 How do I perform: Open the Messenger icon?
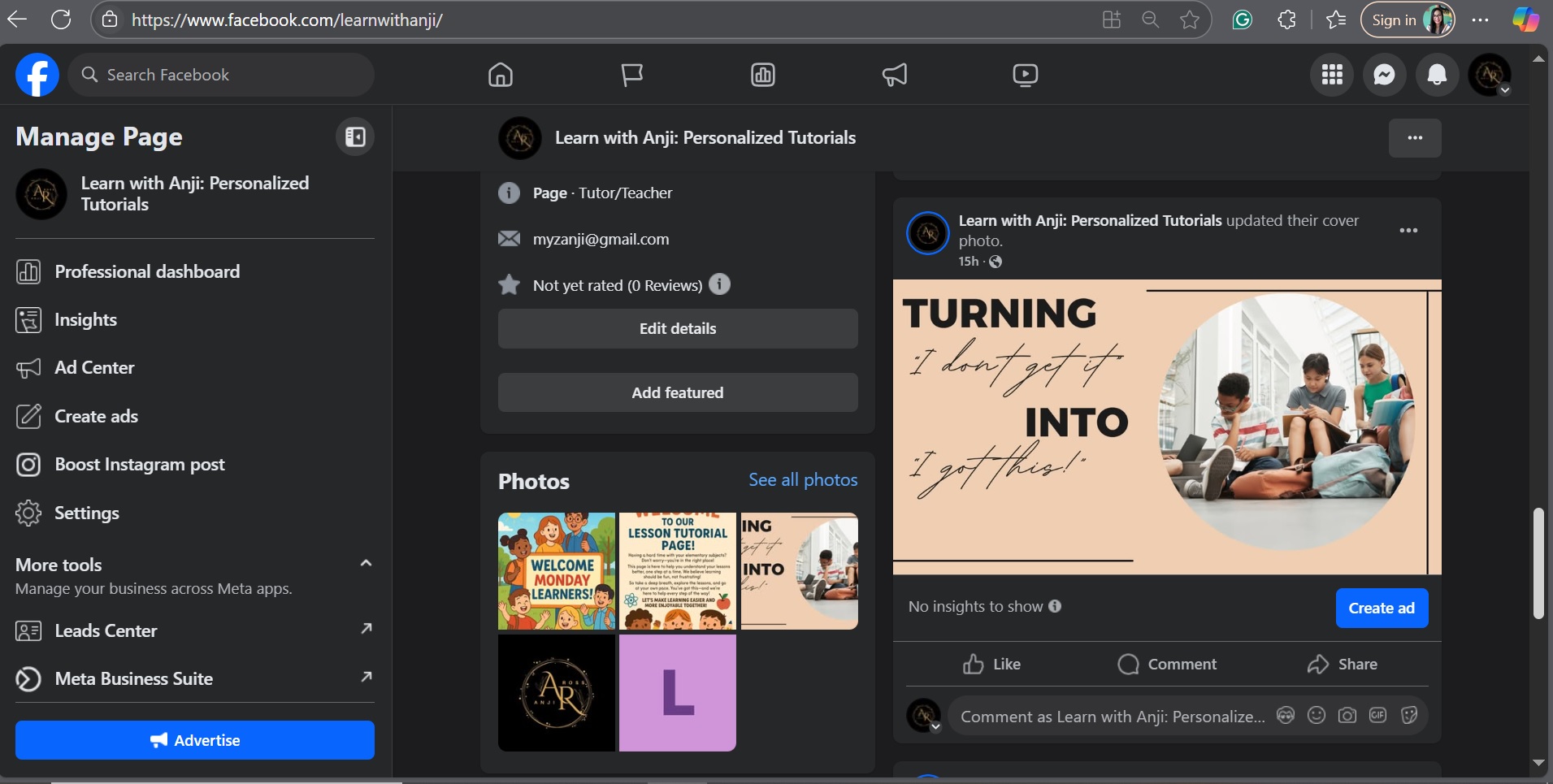(x=1385, y=75)
